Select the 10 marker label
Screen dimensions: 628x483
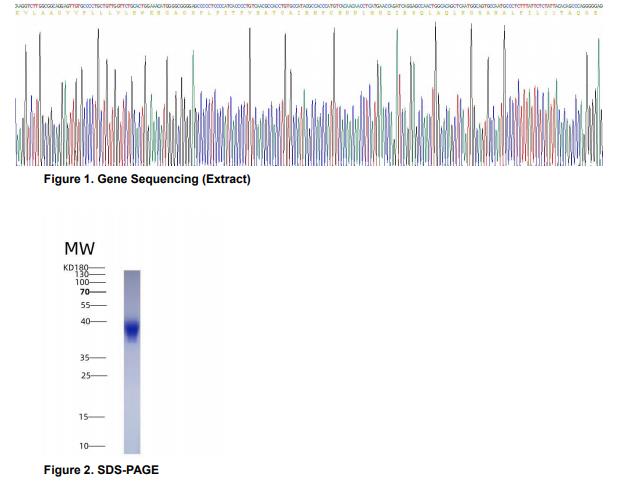click(85, 445)
